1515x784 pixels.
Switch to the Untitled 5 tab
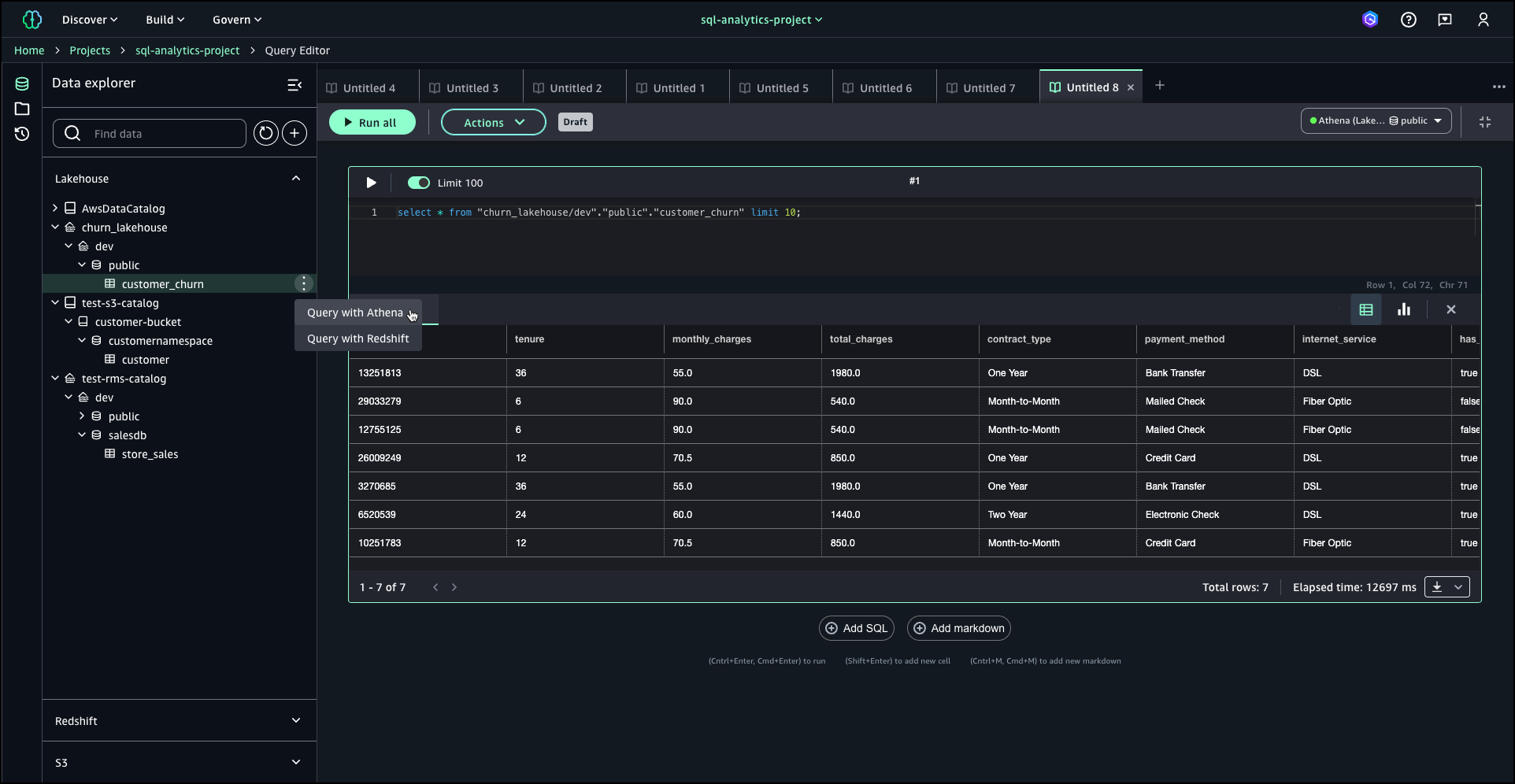click(x=781, y=88)
